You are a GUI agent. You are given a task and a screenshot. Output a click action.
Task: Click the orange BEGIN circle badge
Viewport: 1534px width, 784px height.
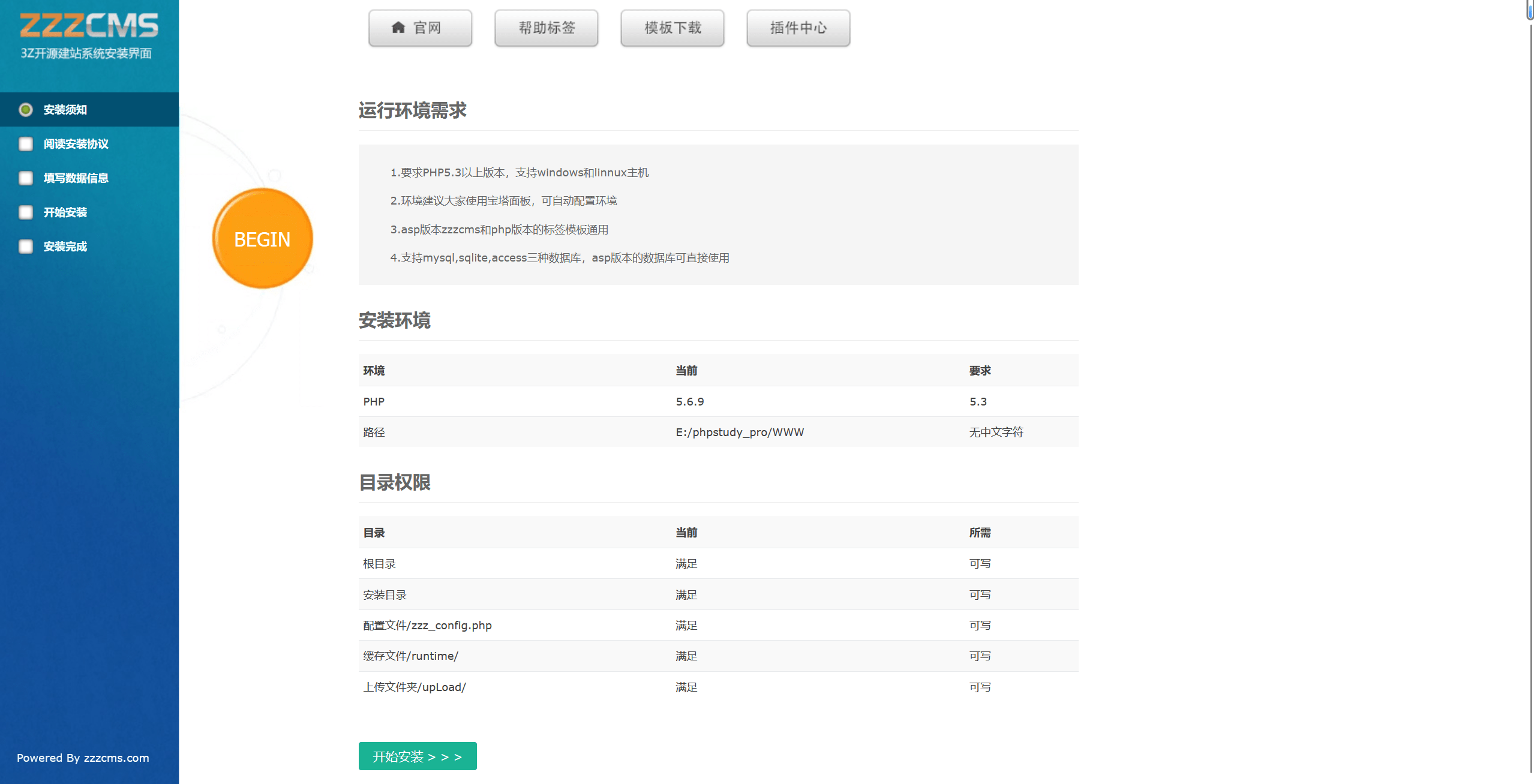click(262, 238)
